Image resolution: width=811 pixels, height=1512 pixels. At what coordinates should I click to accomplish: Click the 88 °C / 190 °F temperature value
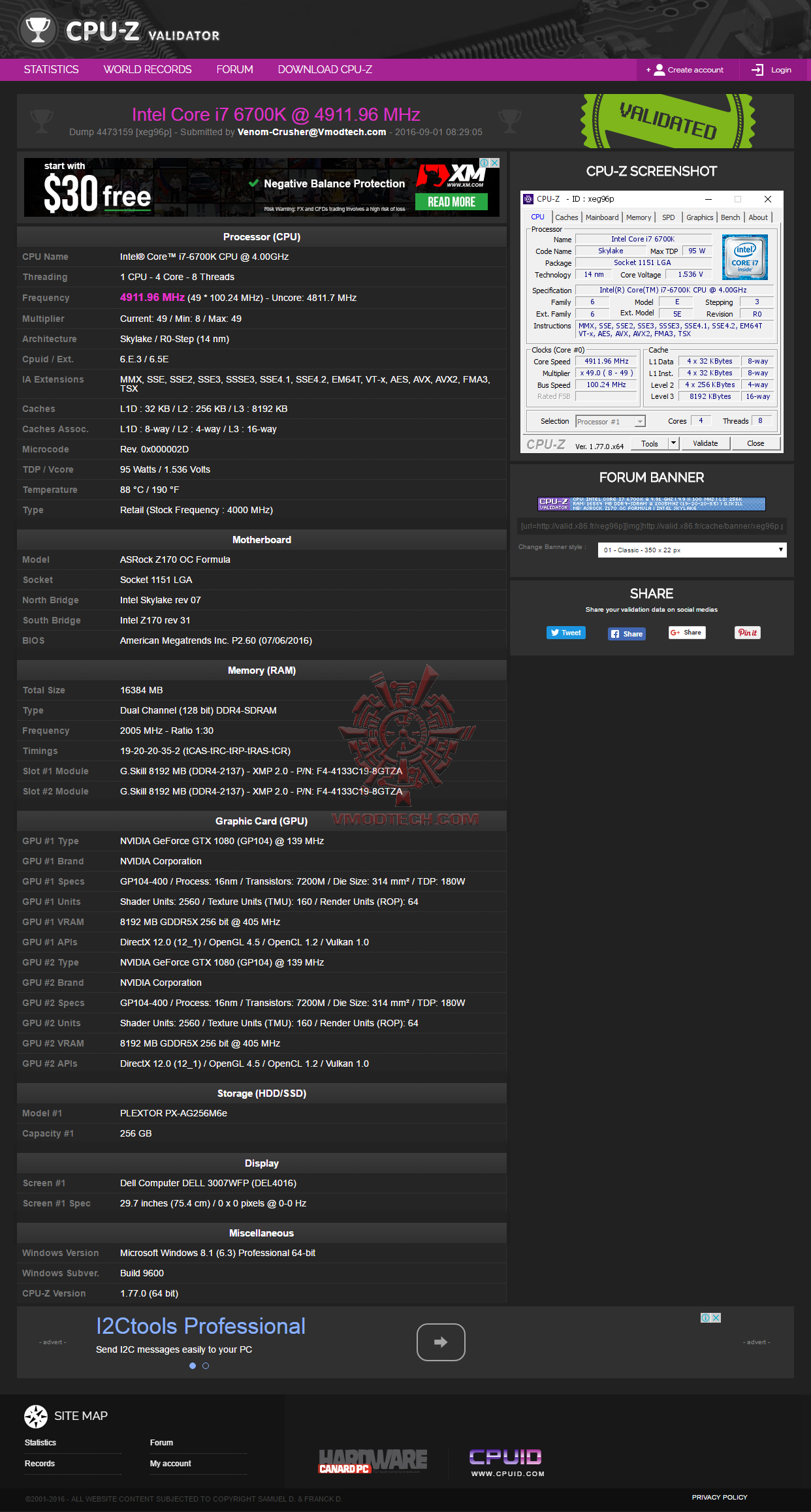click(x=150, y=490)
